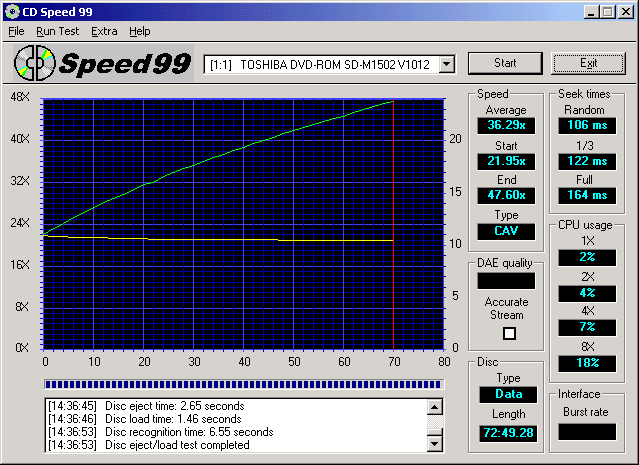Image resolution: width=639 pixels, height=465 pixels.
Task: Click the CD Speed 99 title bar icon
Action: (x=11, y=11)
